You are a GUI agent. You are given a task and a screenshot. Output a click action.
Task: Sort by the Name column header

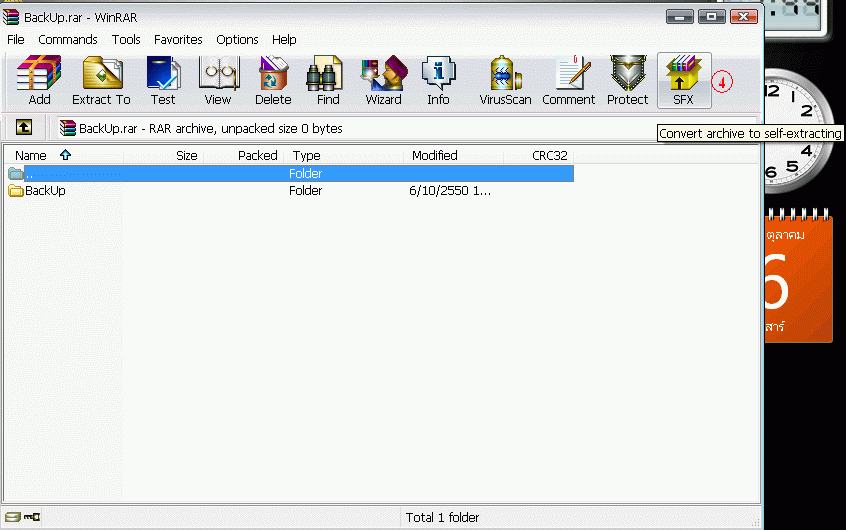coord(64,155)
